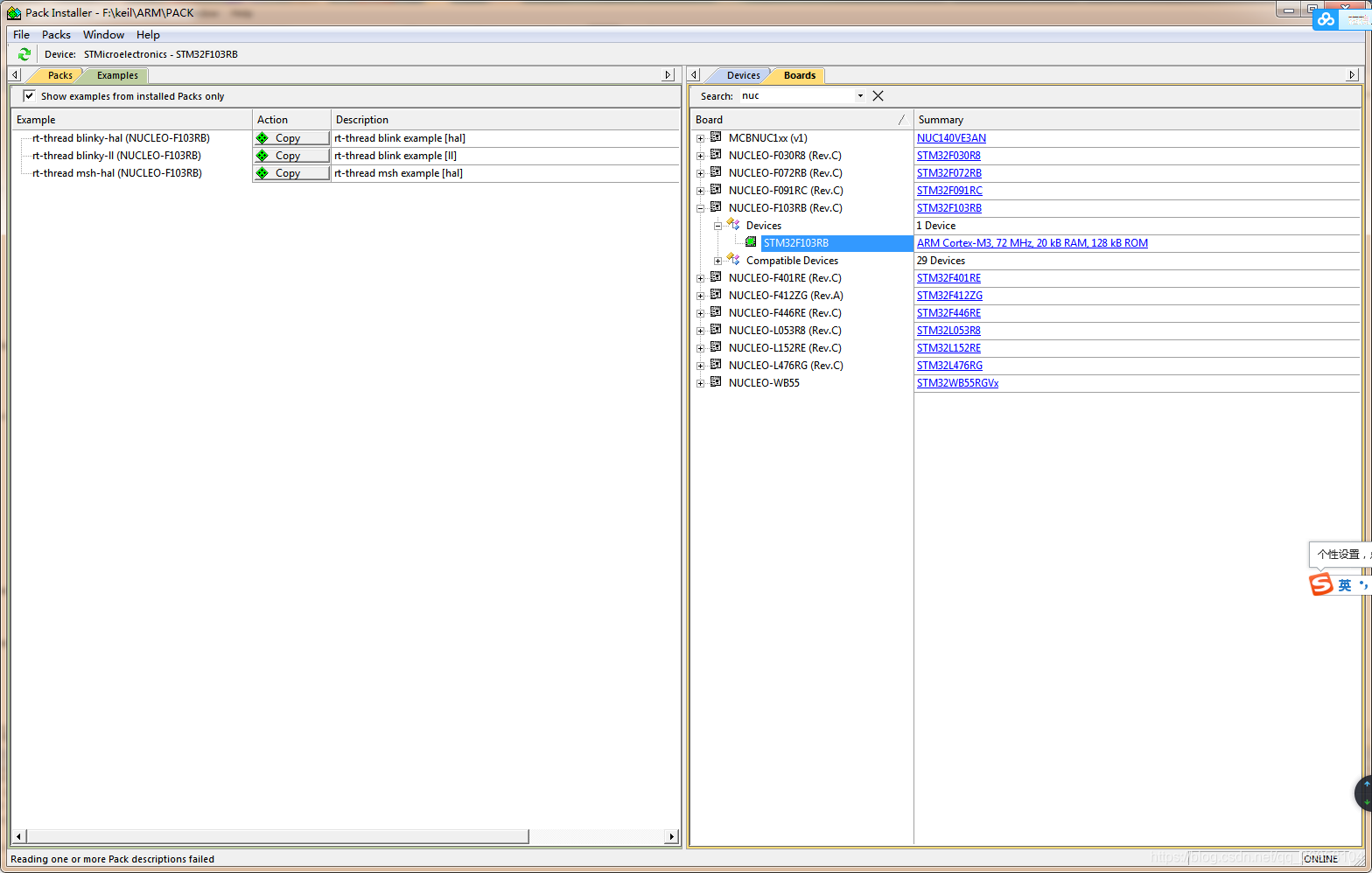The height and width of the screenshot is (873, 1372).
Task: Click board icon beside NUCLEO-F401RE (Rev.C)
Action: [716, 277]
